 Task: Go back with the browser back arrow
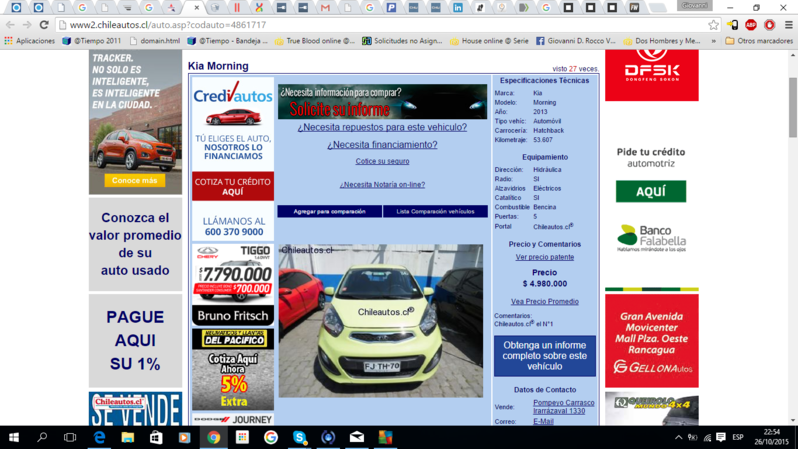(10, 24)
